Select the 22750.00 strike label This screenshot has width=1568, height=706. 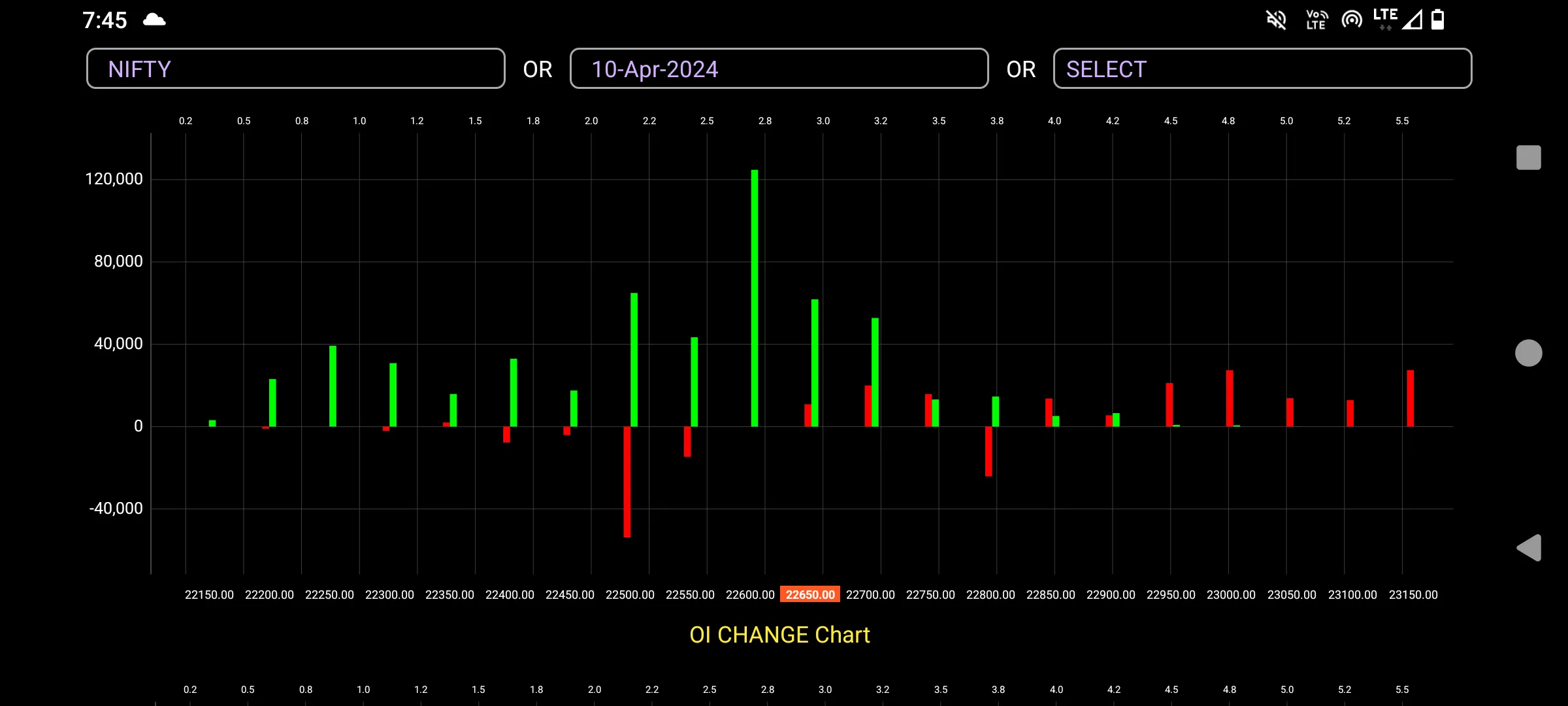pos(930,595)
